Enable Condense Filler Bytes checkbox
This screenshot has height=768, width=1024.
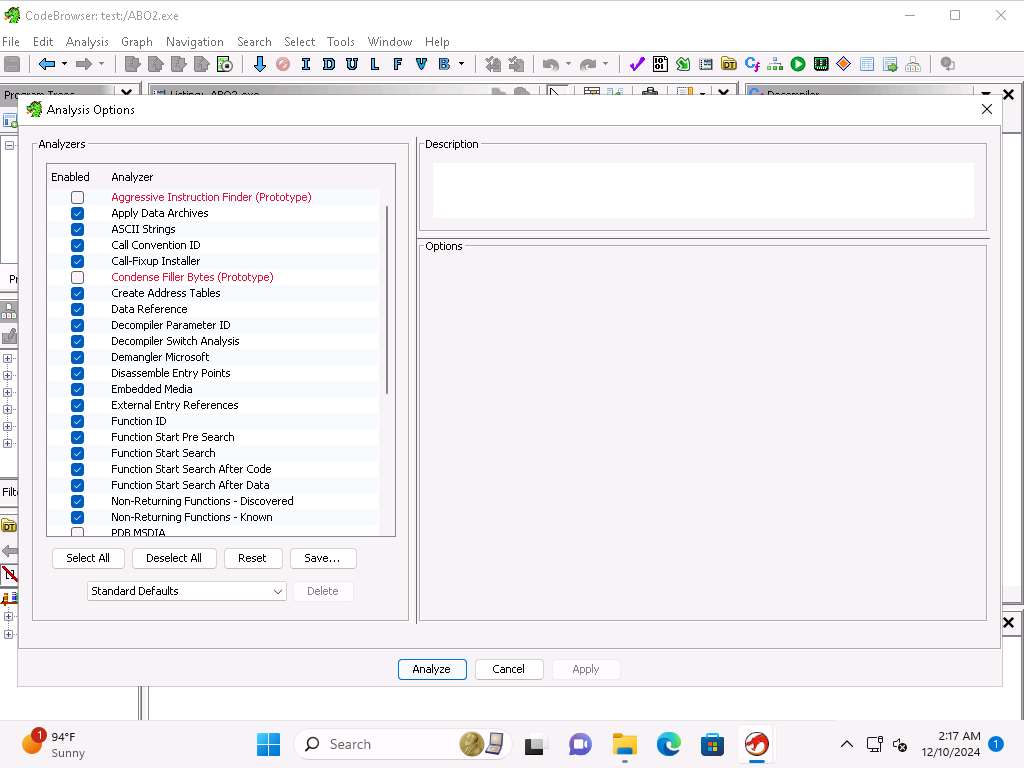tap(77, 277)
